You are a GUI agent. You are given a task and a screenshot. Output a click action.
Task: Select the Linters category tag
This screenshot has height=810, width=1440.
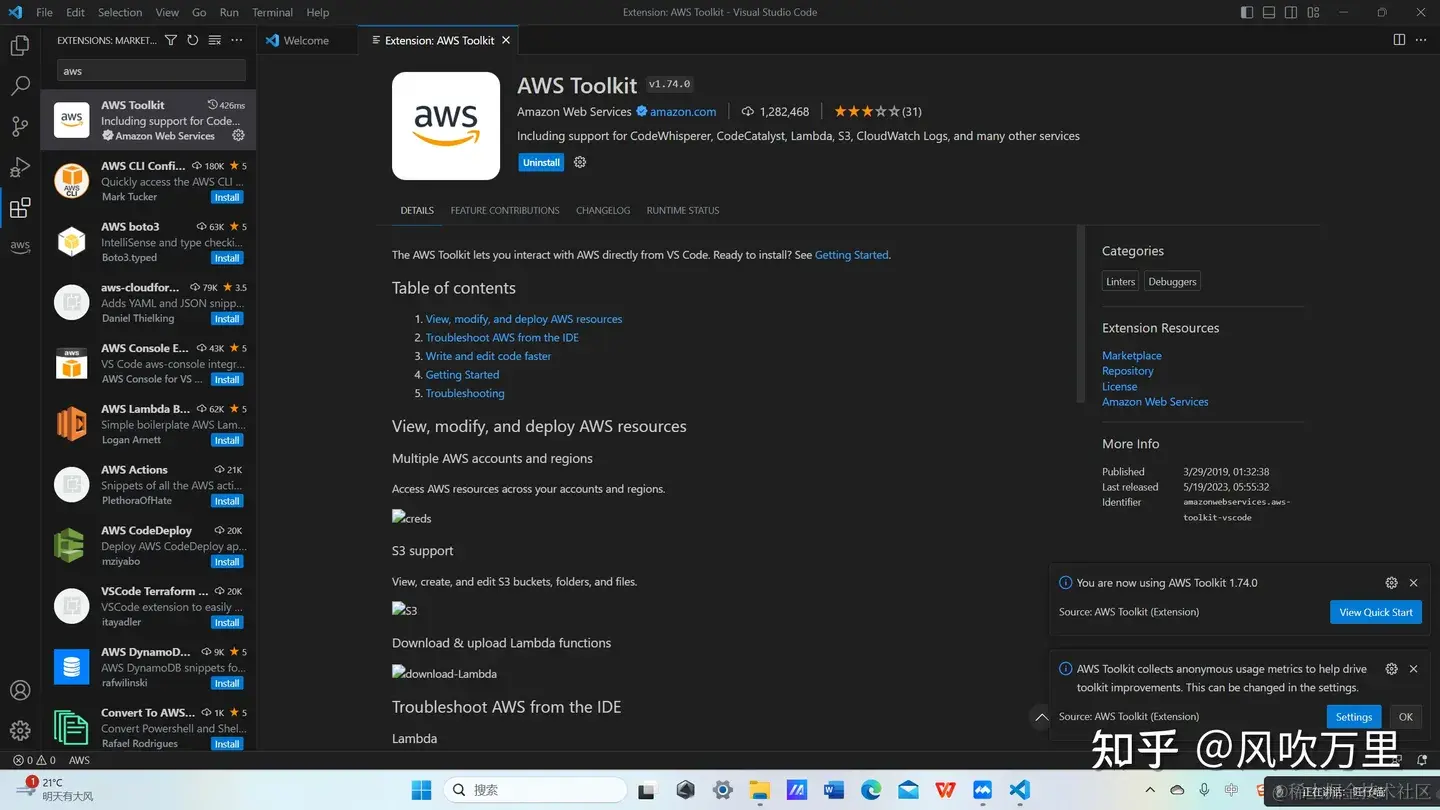(1120, 282)
